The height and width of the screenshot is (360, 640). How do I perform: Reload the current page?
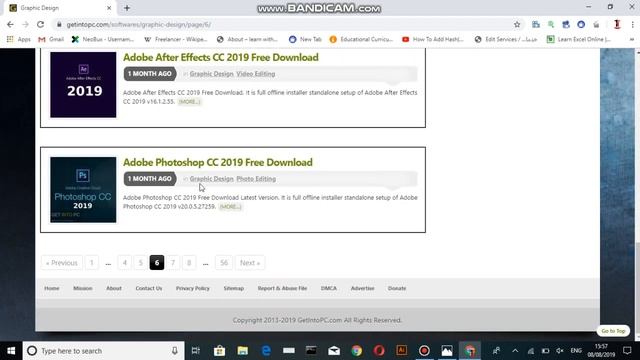(40, 24)
